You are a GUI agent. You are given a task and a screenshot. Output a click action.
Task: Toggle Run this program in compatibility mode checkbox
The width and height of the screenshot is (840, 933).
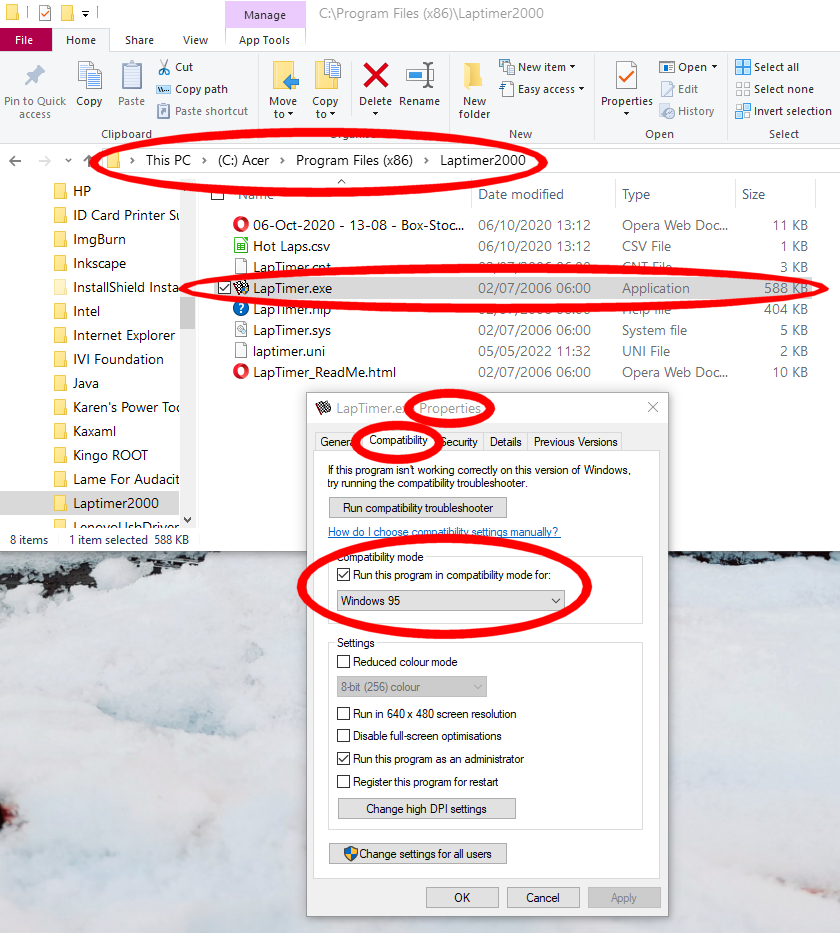pyautogui.click(x=344, y=575)
